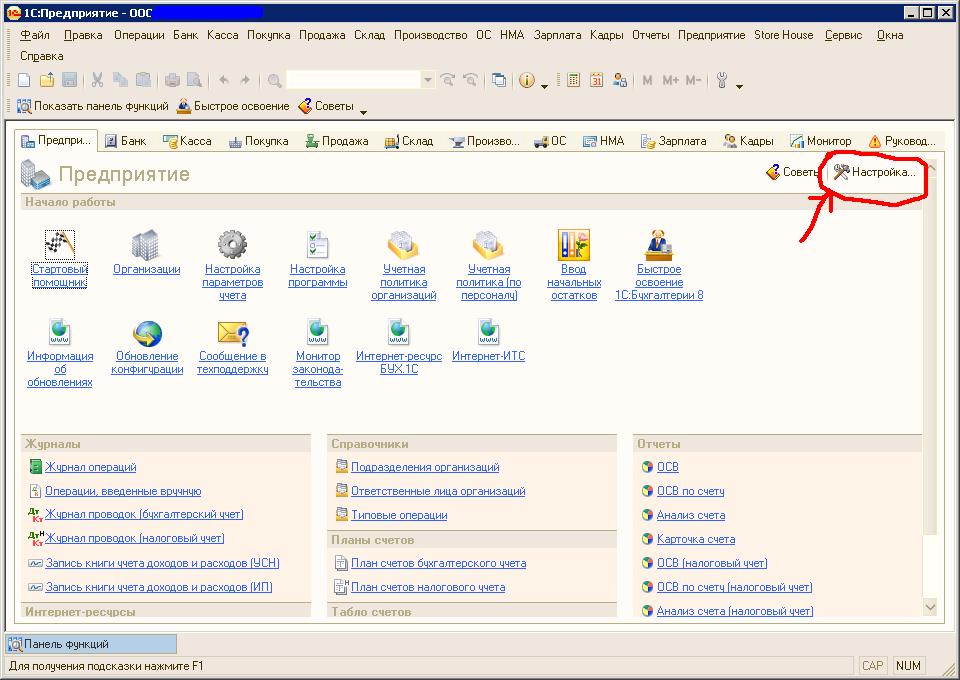Screen dimensions: 960x680
Task: Click the New document toolbar icon
Action: (24, 80)
